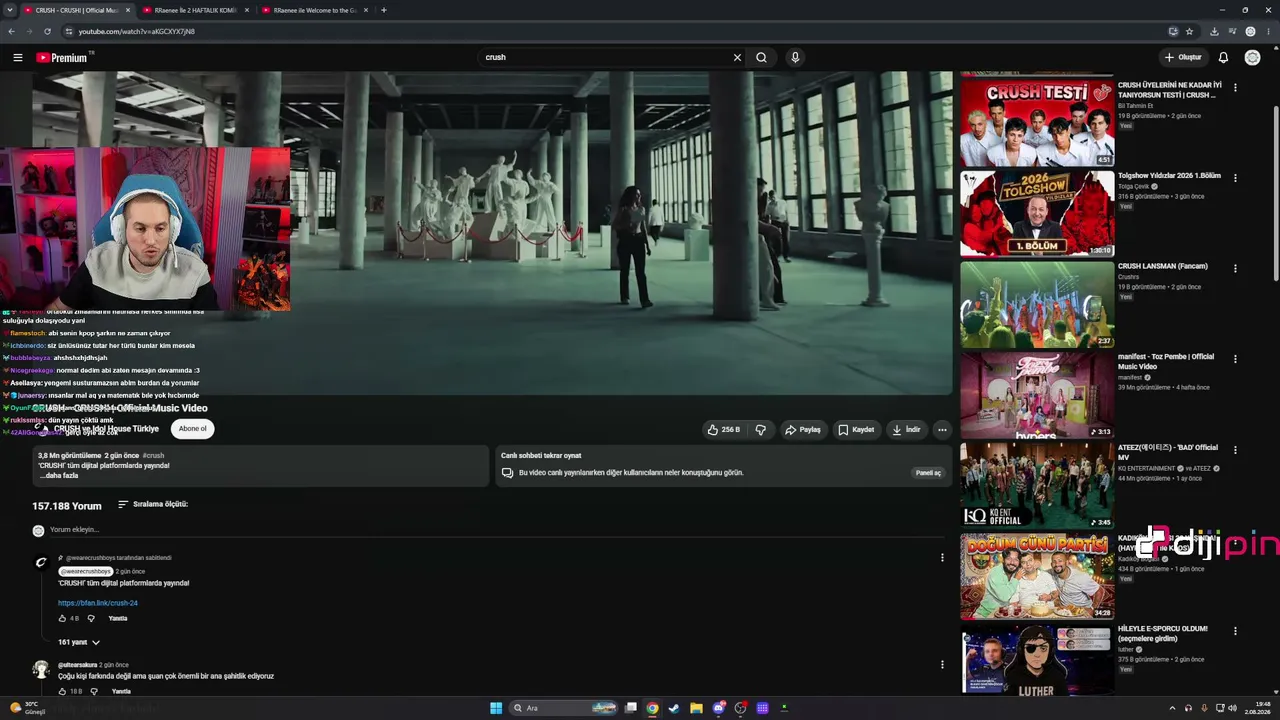Open options for the pinned comment
Viewport: 1280px width, 720px height.
click(x=942, y=558)
